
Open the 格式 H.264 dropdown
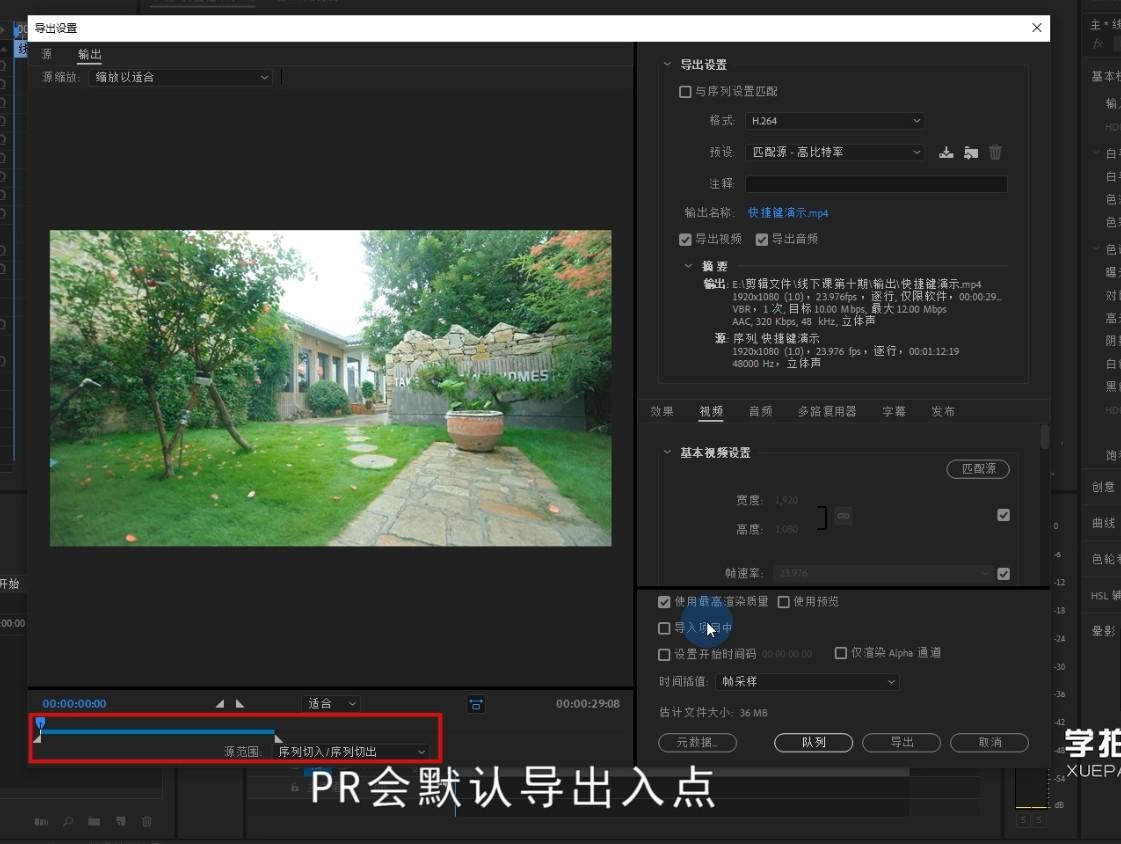click(835, 121)
